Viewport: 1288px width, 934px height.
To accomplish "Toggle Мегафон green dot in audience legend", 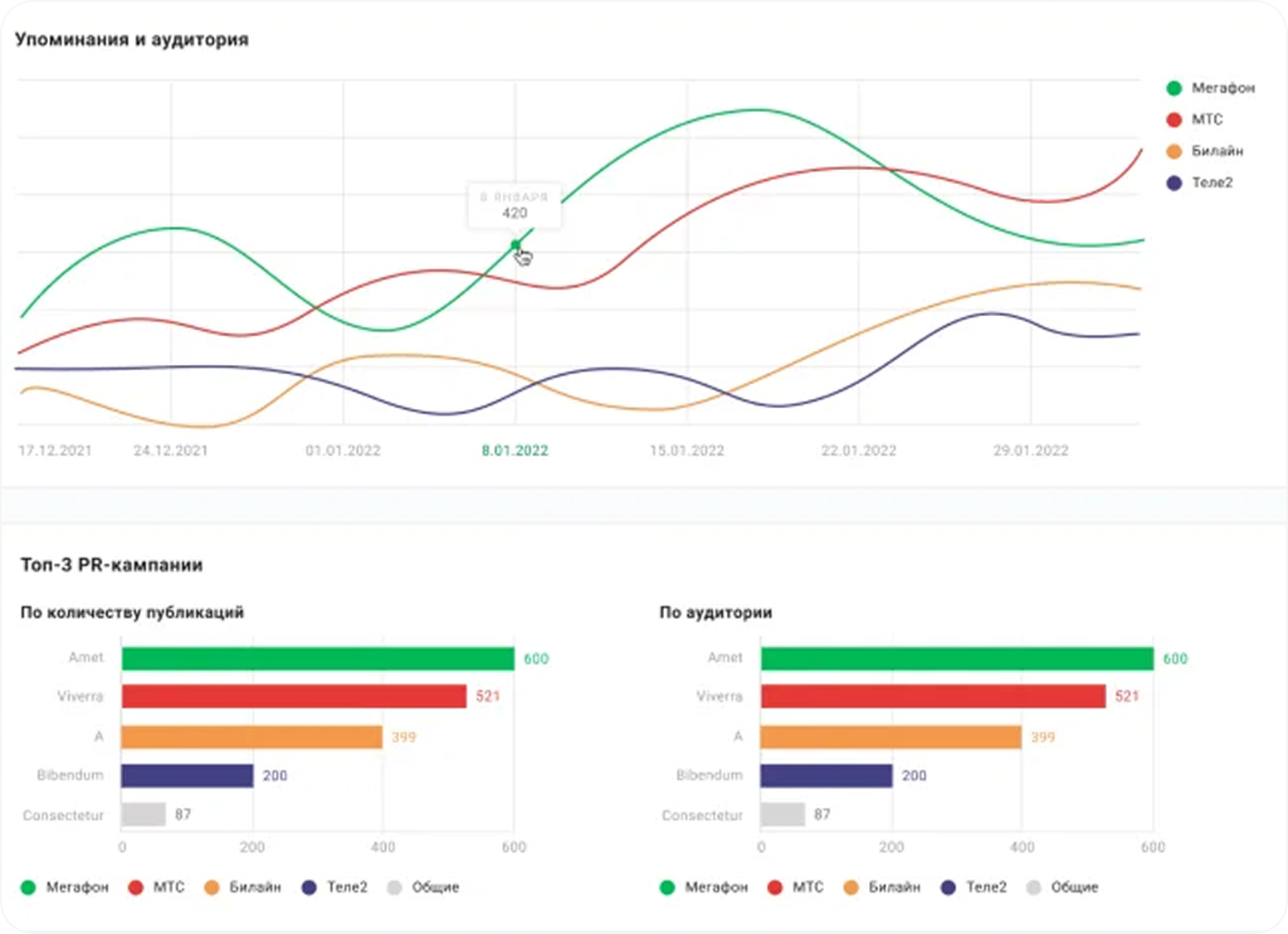I will pyautogui.click(x=667, y=888).
